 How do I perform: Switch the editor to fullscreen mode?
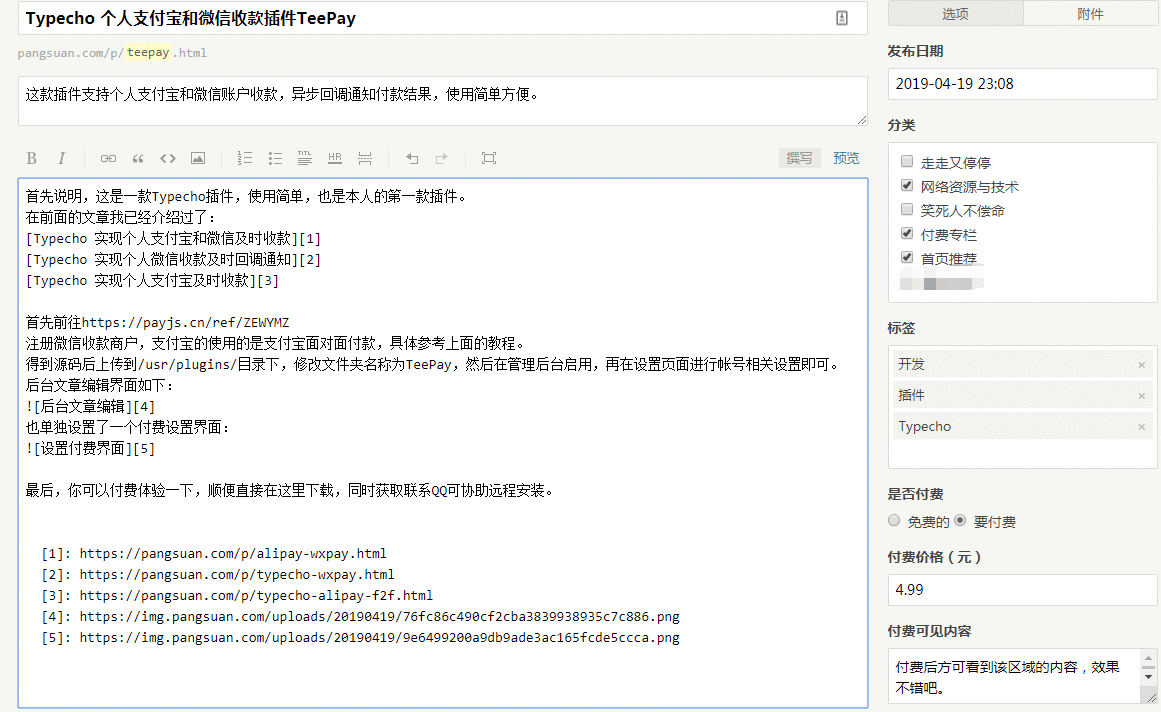[x=488, y=158]
